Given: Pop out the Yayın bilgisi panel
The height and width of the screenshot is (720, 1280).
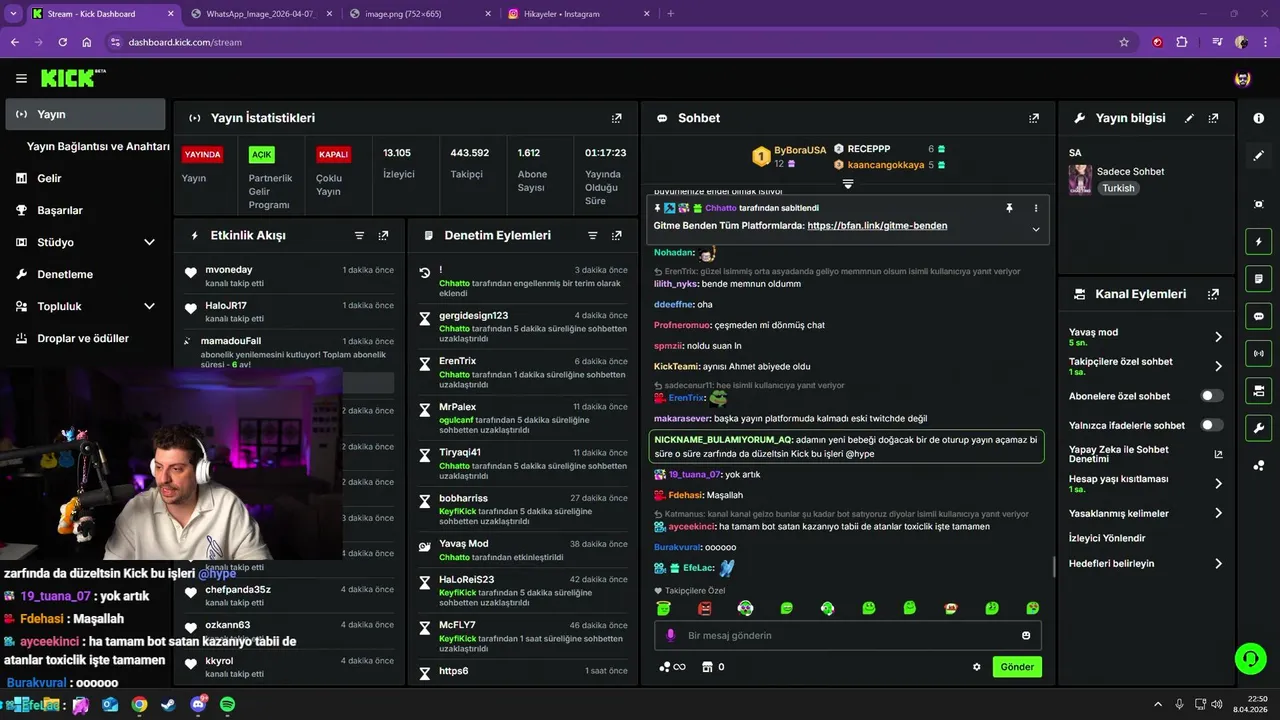Looking at the screenshot, I should [x=1213, y=118].
